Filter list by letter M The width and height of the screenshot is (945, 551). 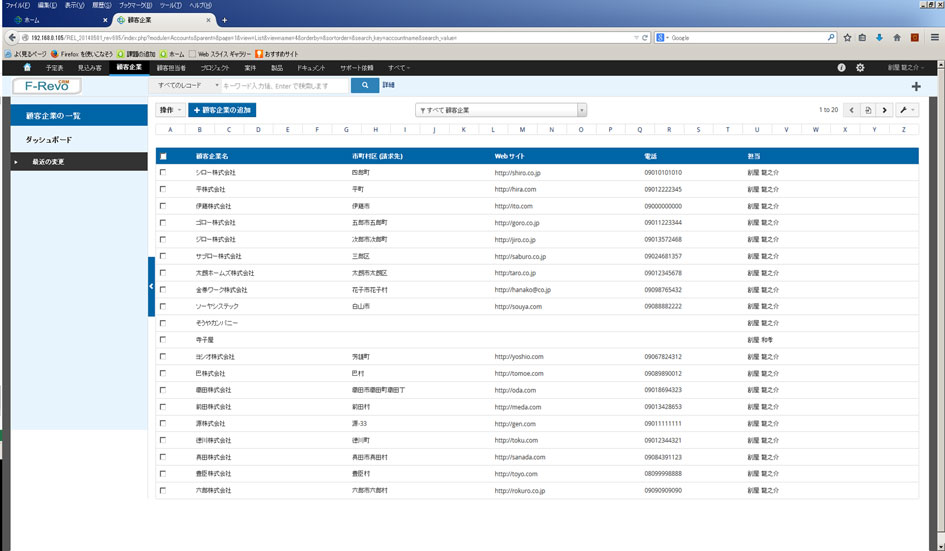522,130
